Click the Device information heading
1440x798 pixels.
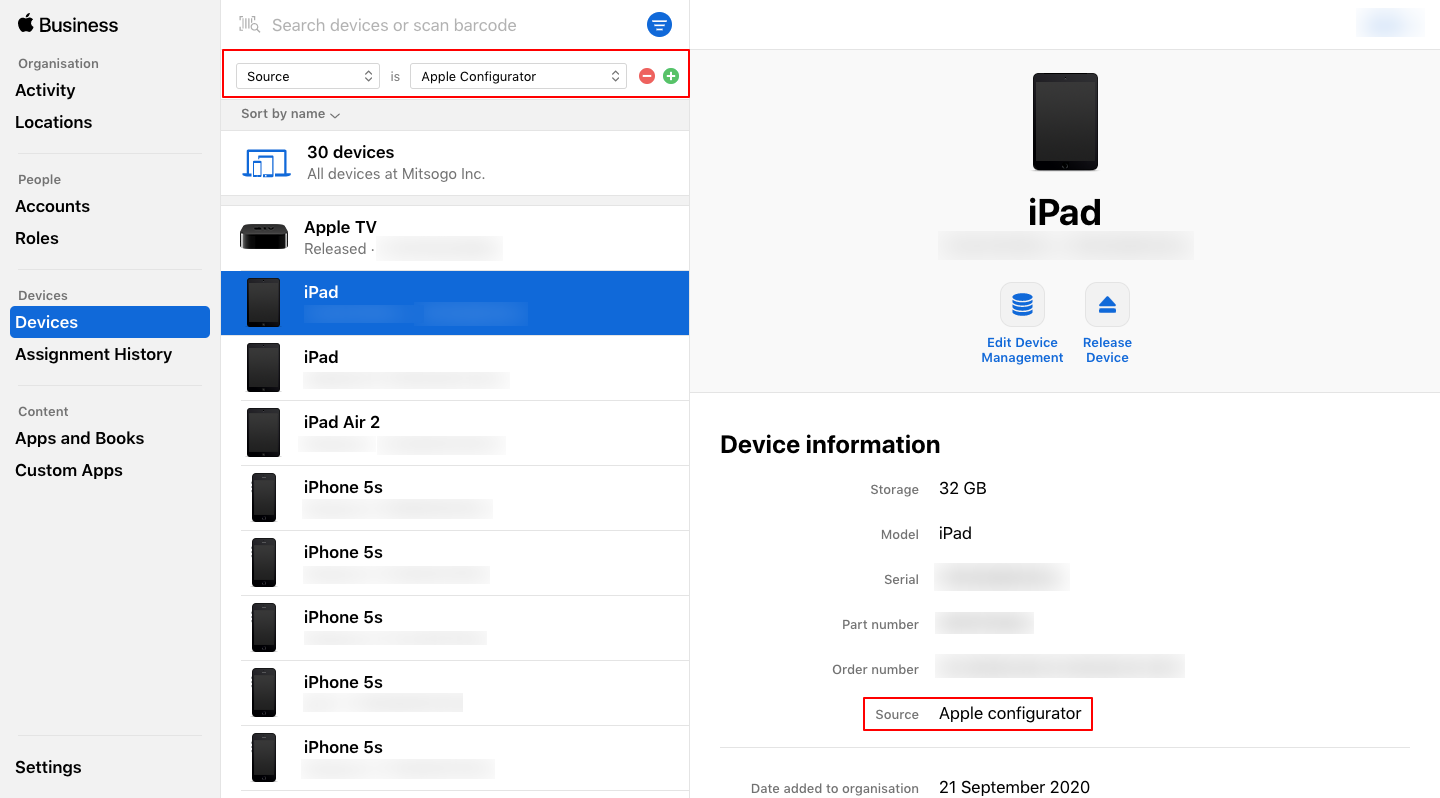[830, 445]
